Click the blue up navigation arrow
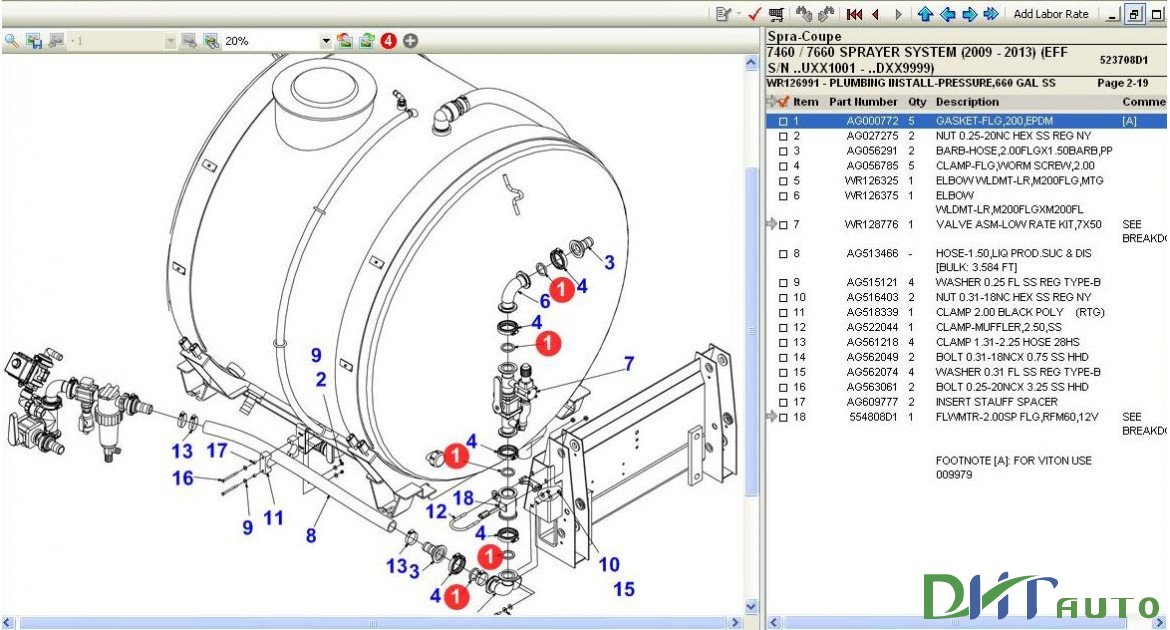Viewport: 1170px width, 630px height. coord(926,14)
